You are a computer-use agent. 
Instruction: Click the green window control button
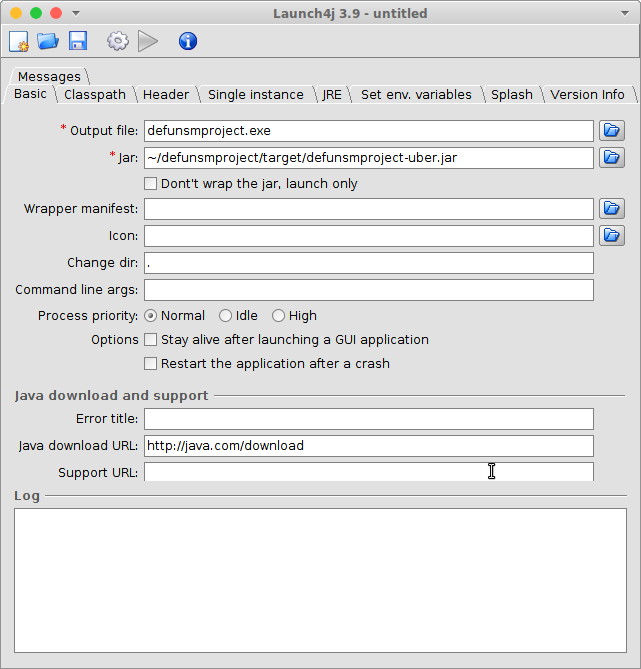pos(36,13)
